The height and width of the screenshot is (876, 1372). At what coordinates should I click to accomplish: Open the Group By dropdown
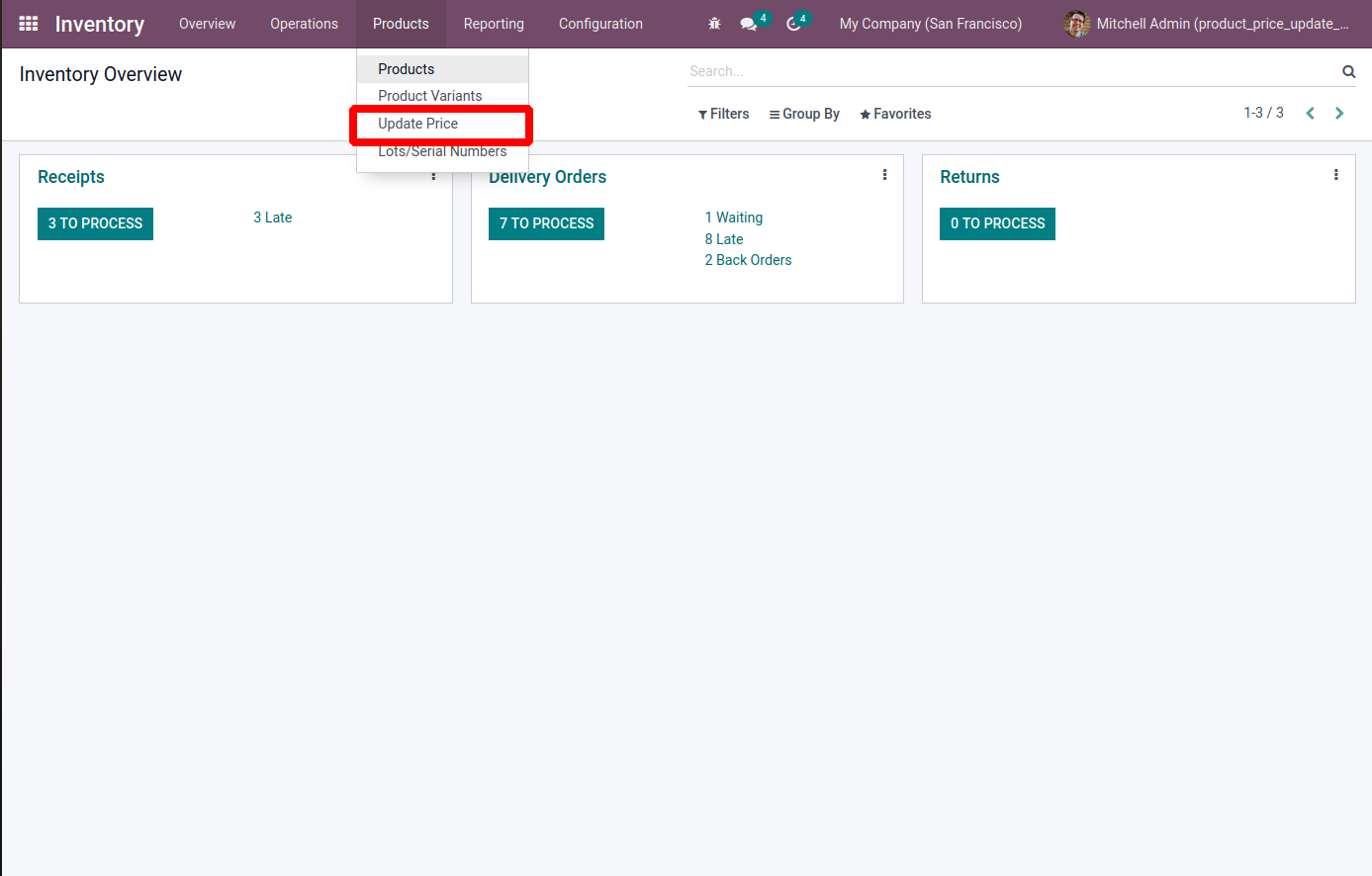tap(804, 114)
